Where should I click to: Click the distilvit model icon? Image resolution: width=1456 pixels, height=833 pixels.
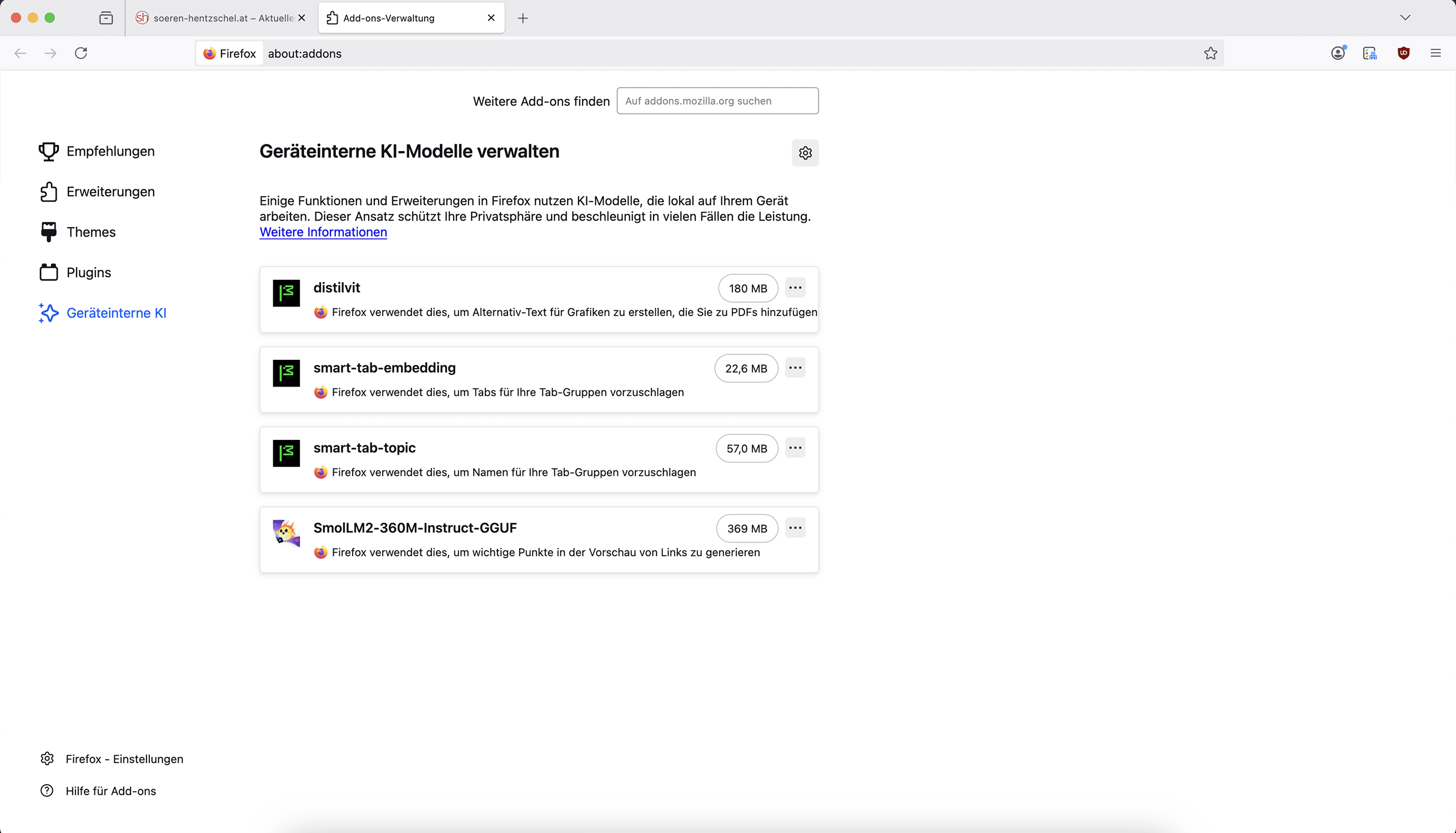click(x=286, y=294)
